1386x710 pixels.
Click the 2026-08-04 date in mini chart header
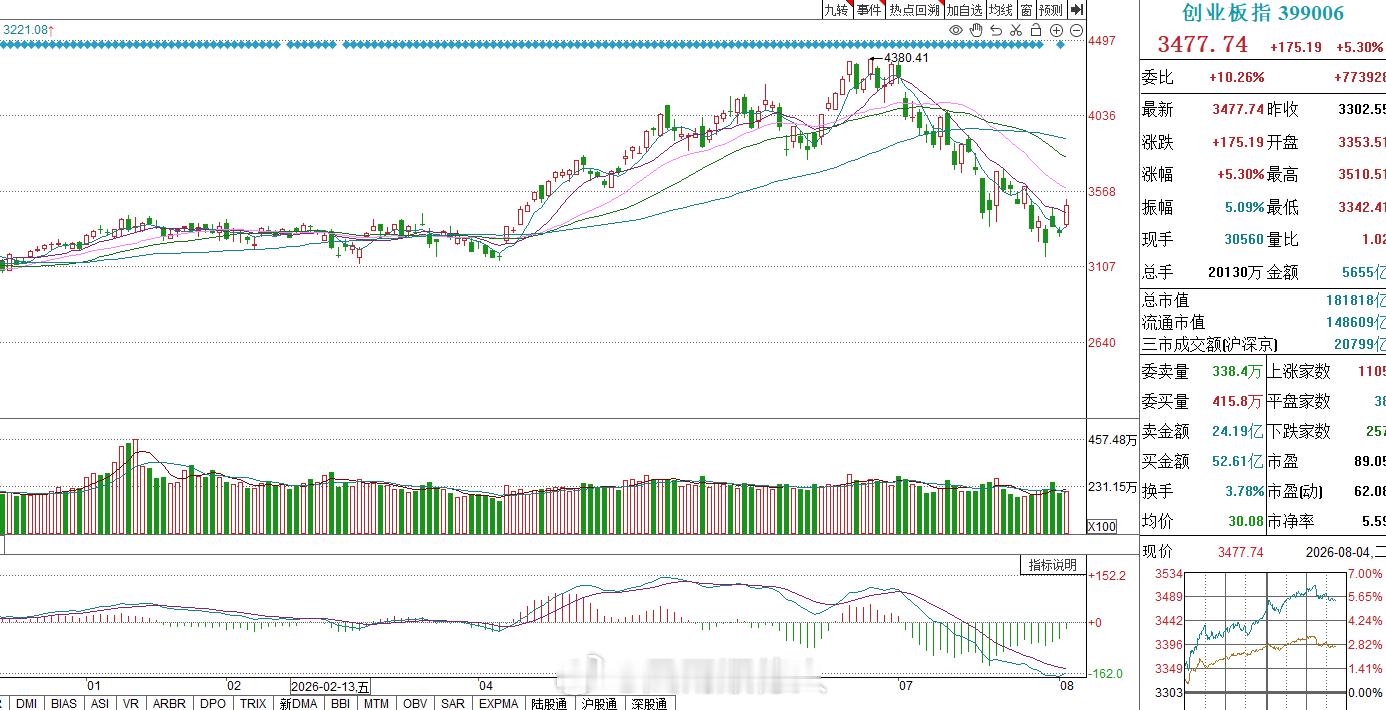point(1339,552)
